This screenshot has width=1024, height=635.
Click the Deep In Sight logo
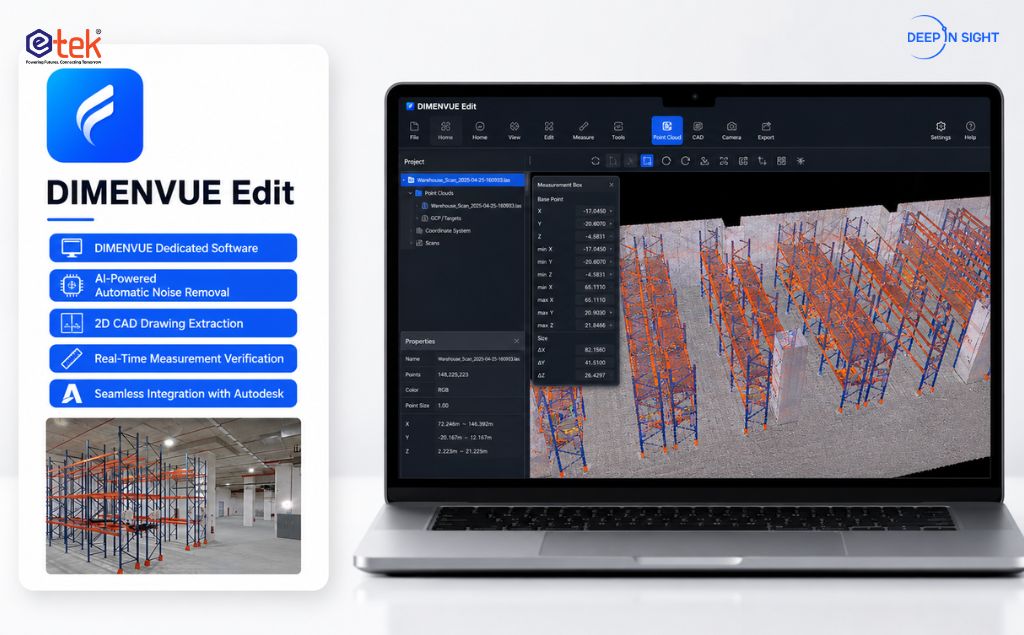(952, 37)
